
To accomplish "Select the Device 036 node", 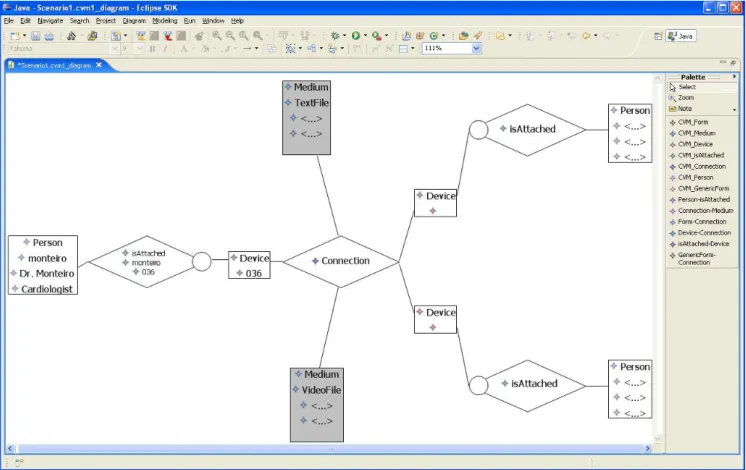I will (249, 265).
